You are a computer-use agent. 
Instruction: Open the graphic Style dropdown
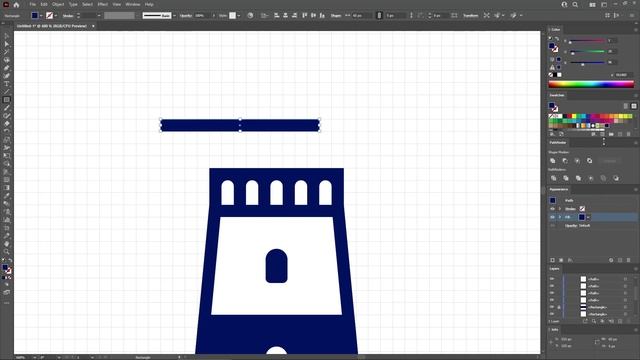(239, 16)
